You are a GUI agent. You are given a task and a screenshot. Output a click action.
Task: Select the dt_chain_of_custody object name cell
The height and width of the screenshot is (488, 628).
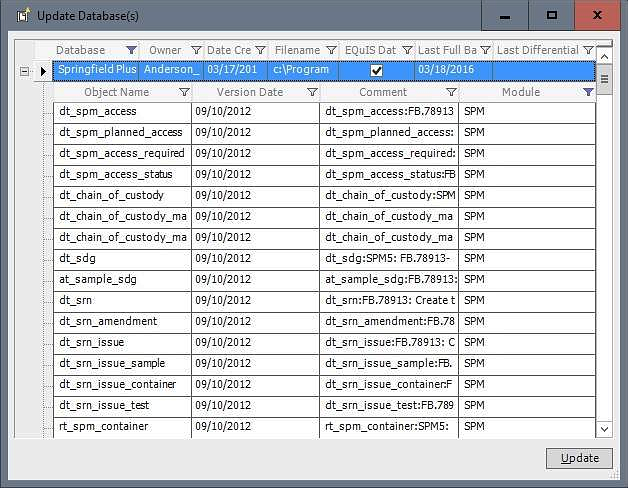pos(120,196)
